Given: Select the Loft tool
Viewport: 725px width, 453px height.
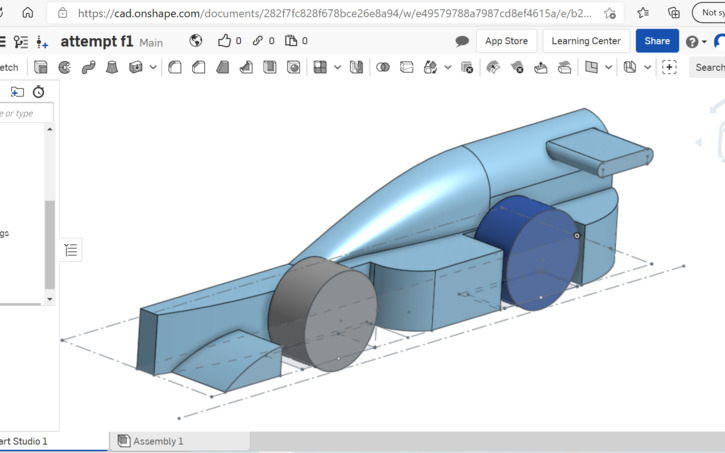Looking at the screenshot, I should (112, 67).
